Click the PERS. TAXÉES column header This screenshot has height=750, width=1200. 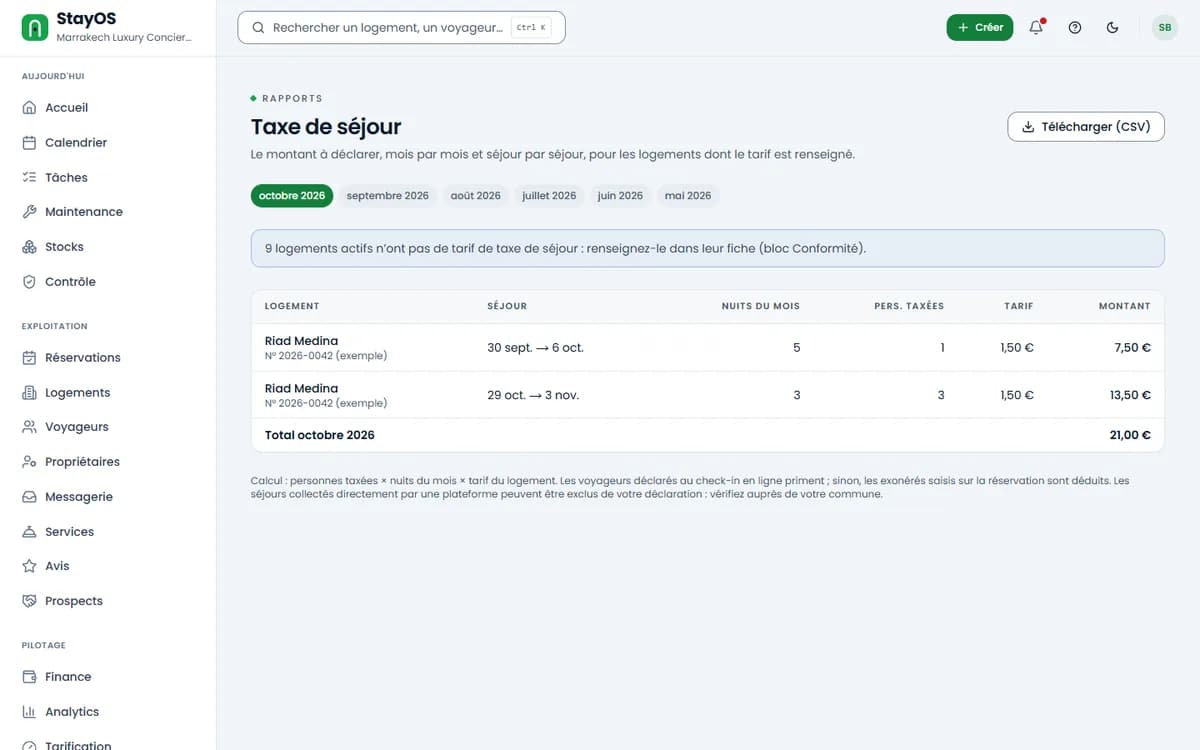[x=909, y=306]
